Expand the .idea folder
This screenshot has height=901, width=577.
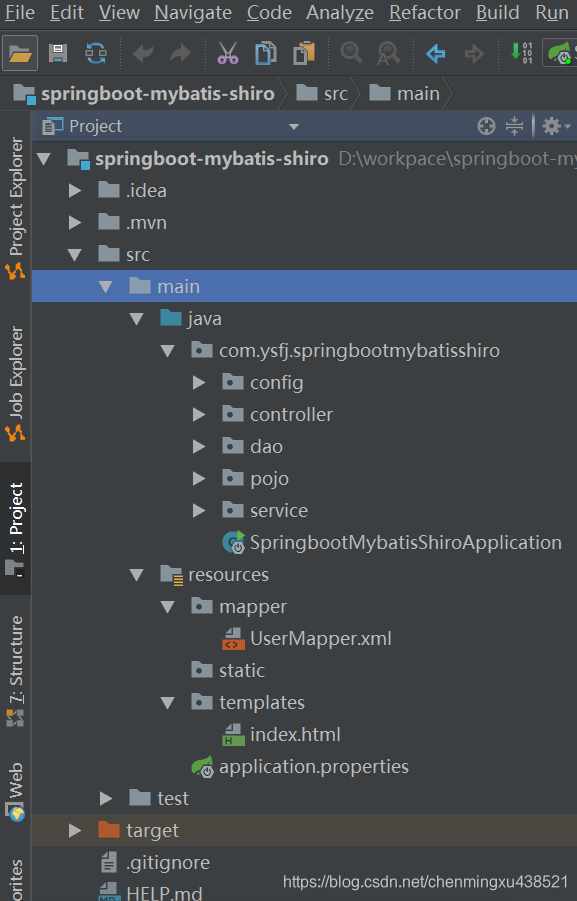(x=75, y=191)
